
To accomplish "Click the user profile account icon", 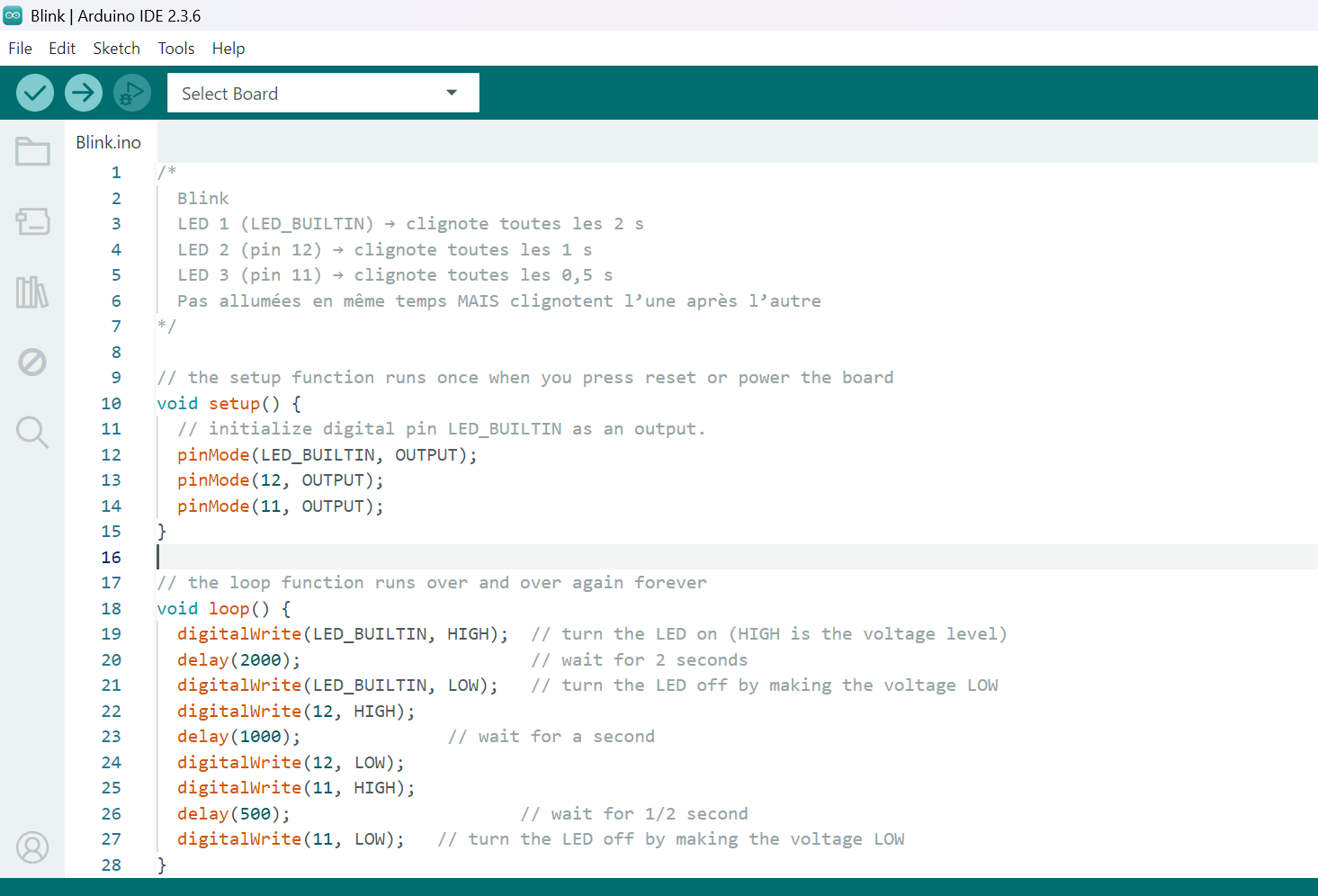I will (32, 847).
